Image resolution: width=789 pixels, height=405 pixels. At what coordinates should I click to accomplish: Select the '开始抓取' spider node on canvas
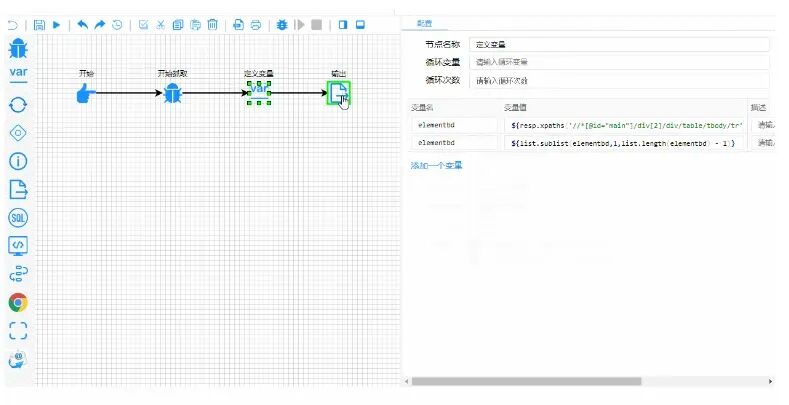click(x=172, y=93)
